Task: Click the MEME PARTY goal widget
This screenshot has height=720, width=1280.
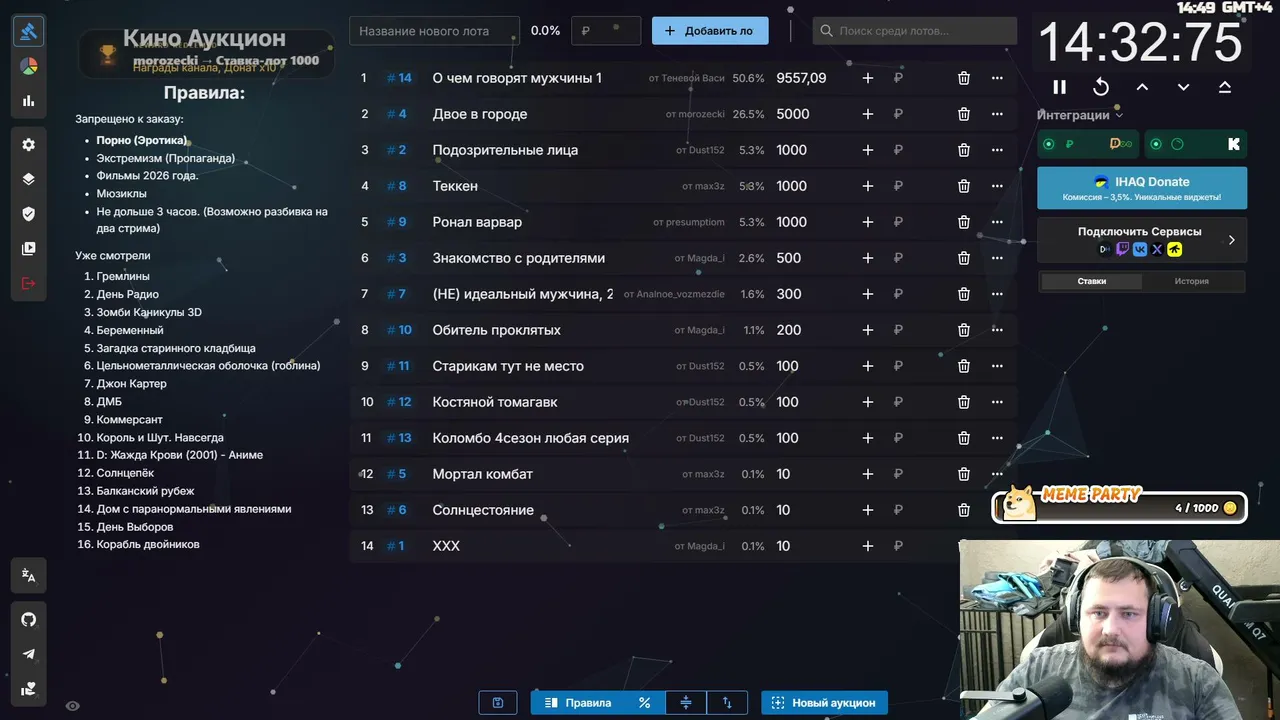Action: coord(1120,506)
